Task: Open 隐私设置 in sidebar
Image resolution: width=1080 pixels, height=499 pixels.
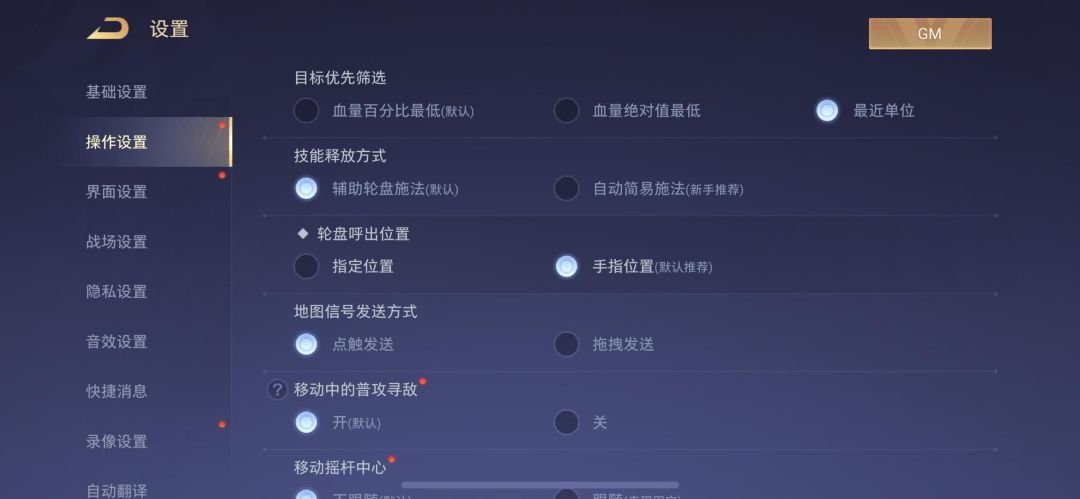Action: tap(116, 292)
